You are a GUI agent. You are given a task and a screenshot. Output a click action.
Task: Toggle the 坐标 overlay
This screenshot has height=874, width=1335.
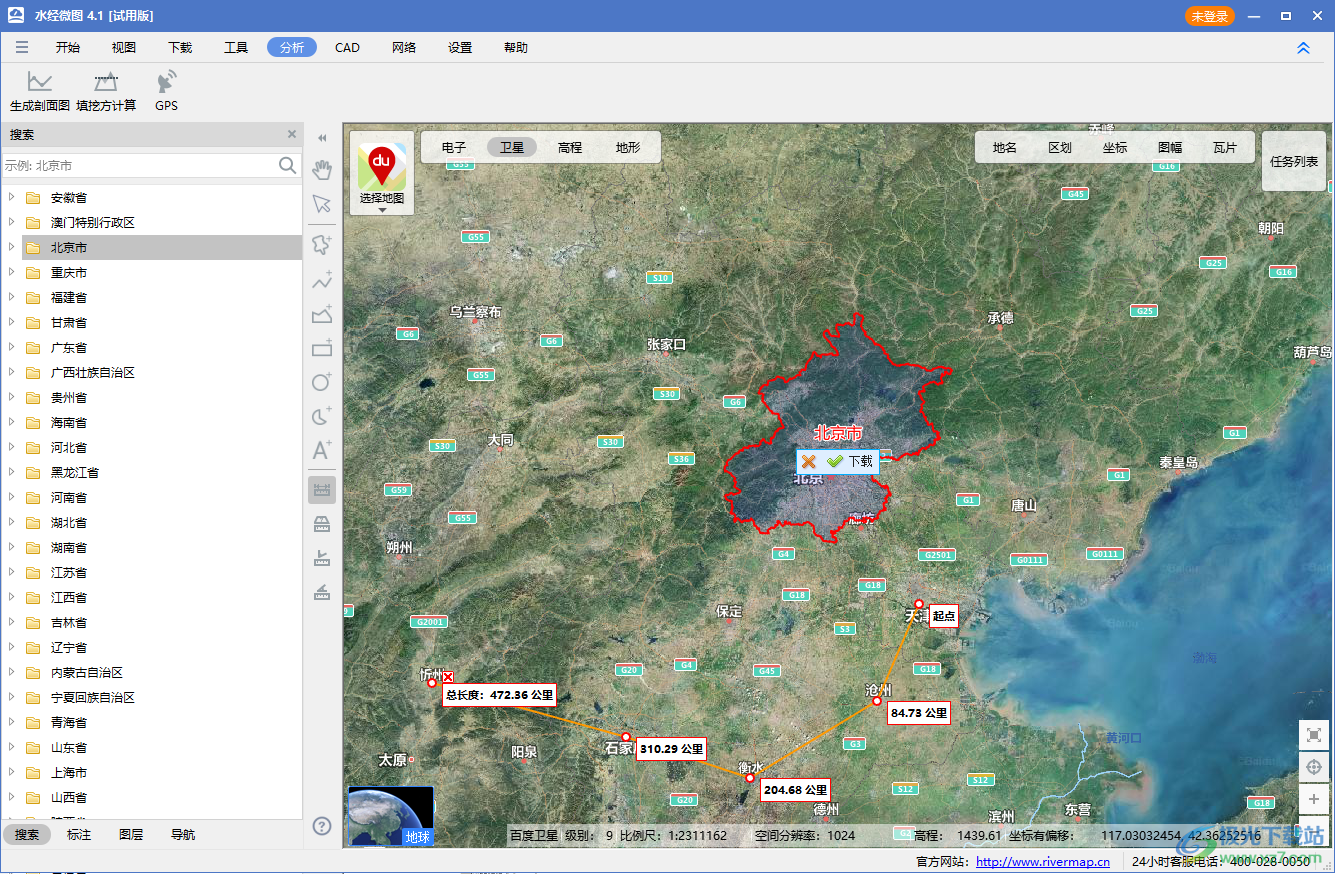(1115, 147)
